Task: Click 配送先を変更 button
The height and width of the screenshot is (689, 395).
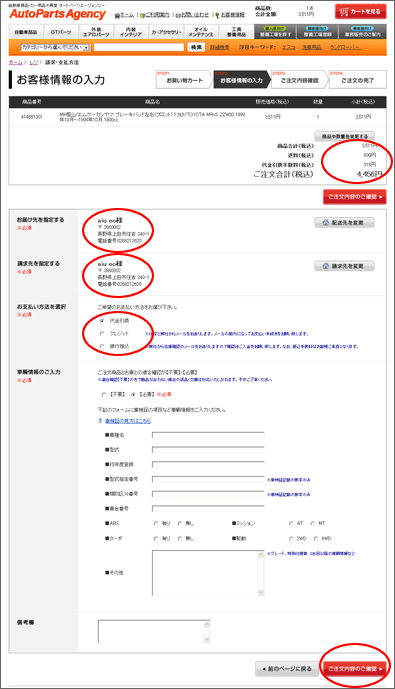Action: 344,223
